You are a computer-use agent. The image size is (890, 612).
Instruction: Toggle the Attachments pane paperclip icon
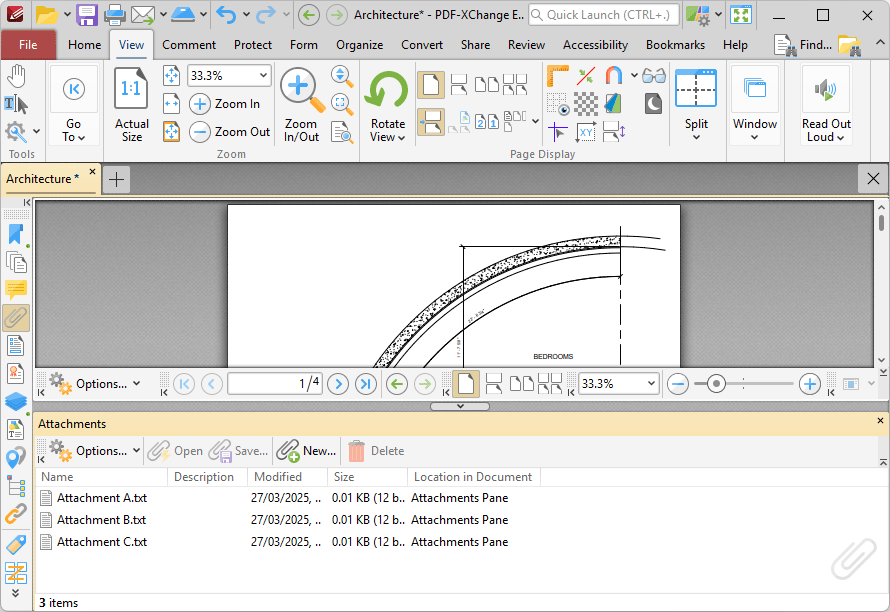click(x=16, y=318)
